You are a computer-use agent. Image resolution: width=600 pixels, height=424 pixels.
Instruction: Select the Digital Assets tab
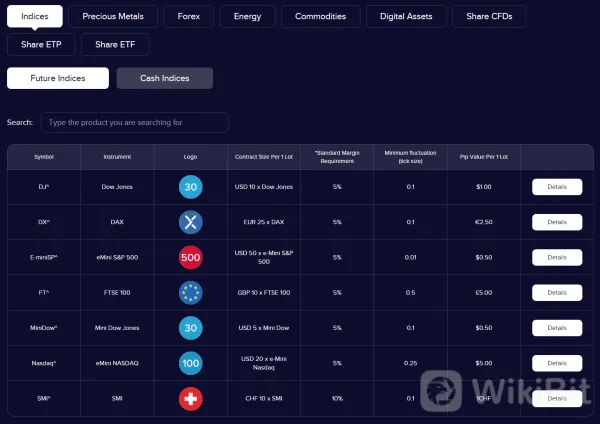[406, 16]
